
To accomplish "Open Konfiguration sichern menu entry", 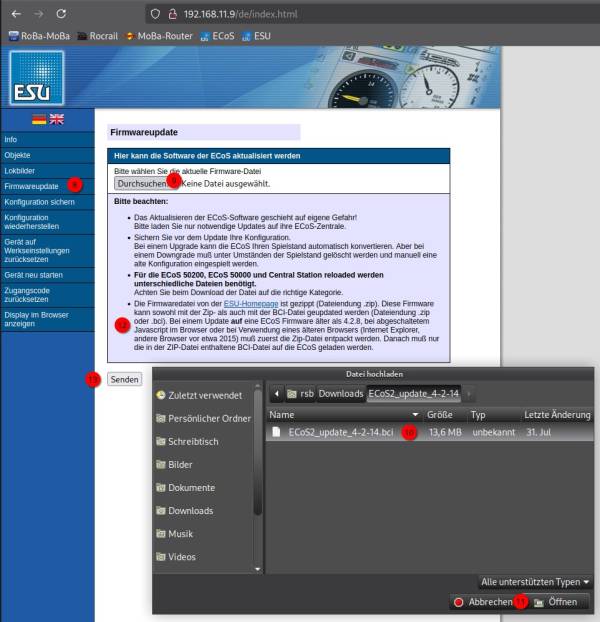I will pos(48,202).
